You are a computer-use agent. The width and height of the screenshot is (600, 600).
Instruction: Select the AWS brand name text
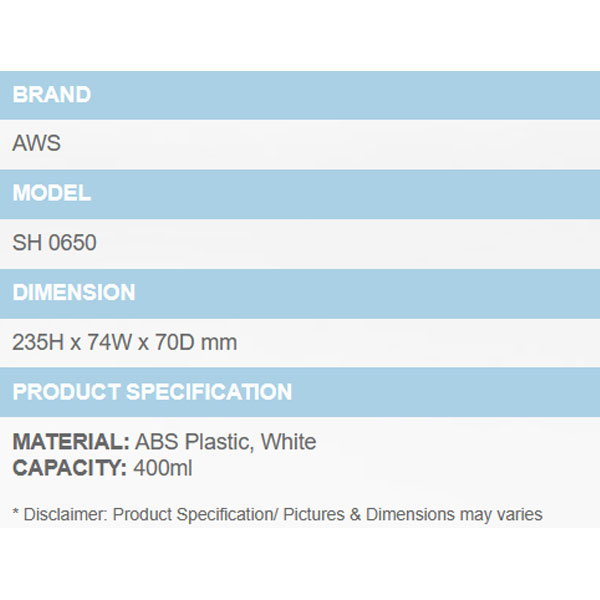click(37, 143)
